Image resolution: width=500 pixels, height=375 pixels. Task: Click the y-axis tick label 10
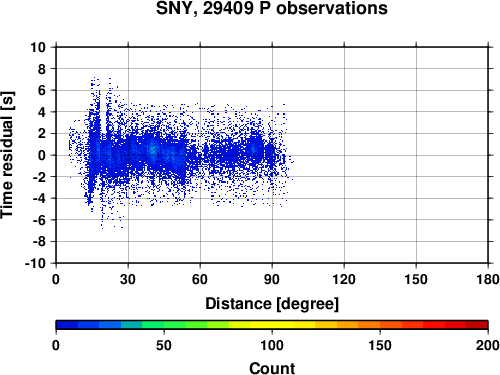(x=38, y=47)
